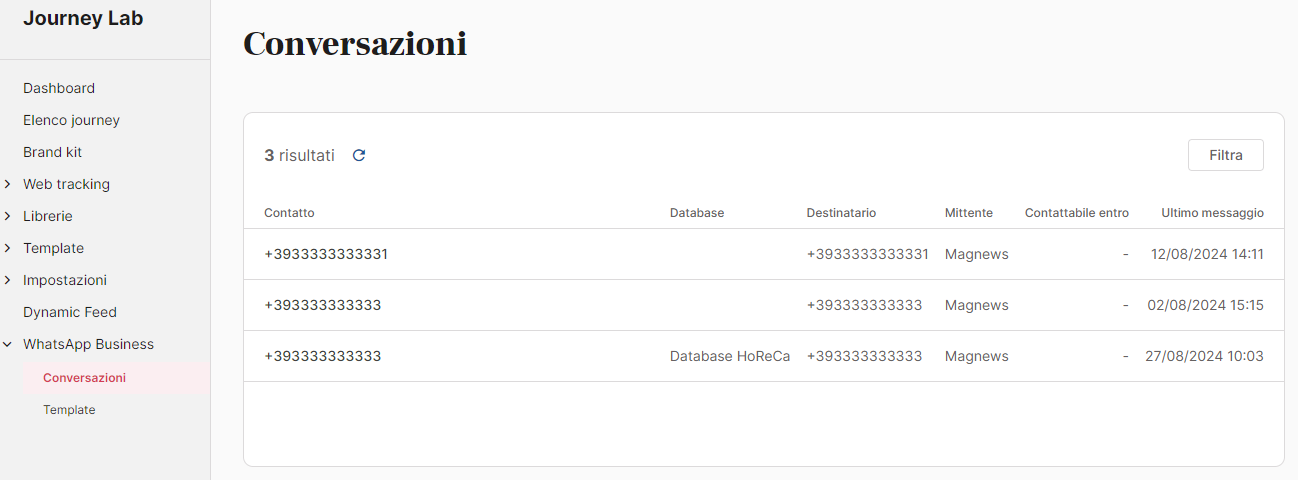The height and width of the screenshot is (480, 1298).
Task: Open the Filtra filter button
Action: point(1225,155)
